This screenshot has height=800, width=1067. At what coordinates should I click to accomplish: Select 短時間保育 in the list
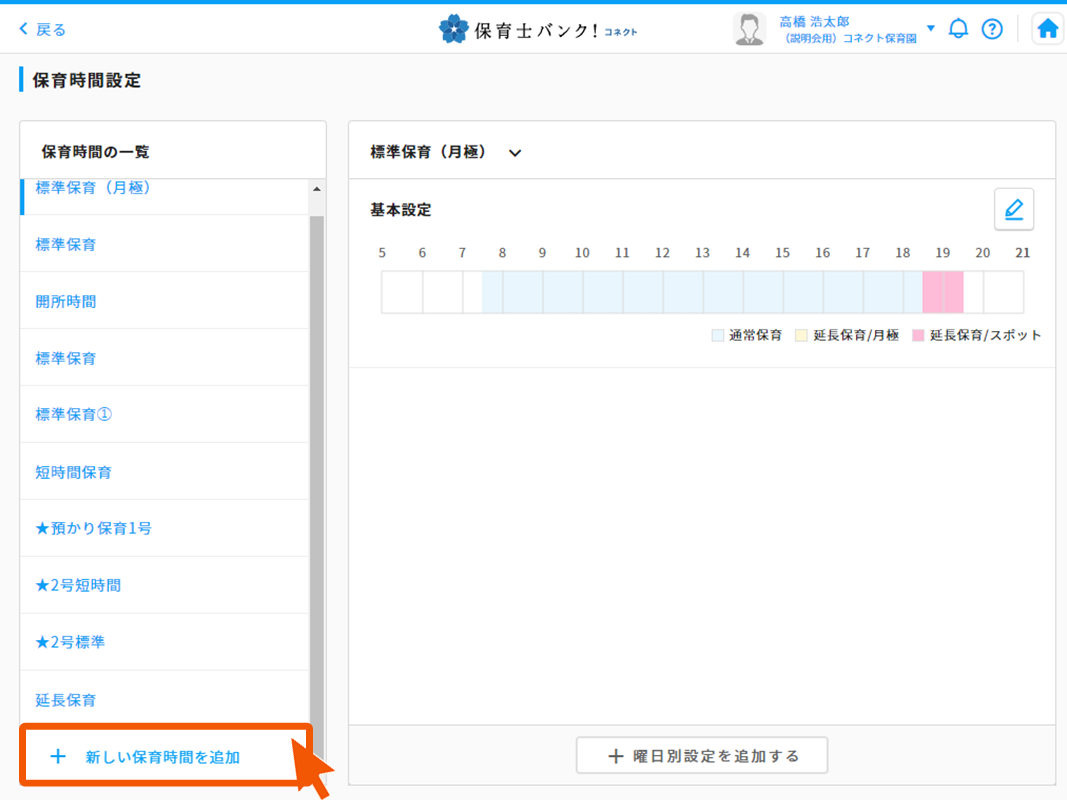pos(74,472)
